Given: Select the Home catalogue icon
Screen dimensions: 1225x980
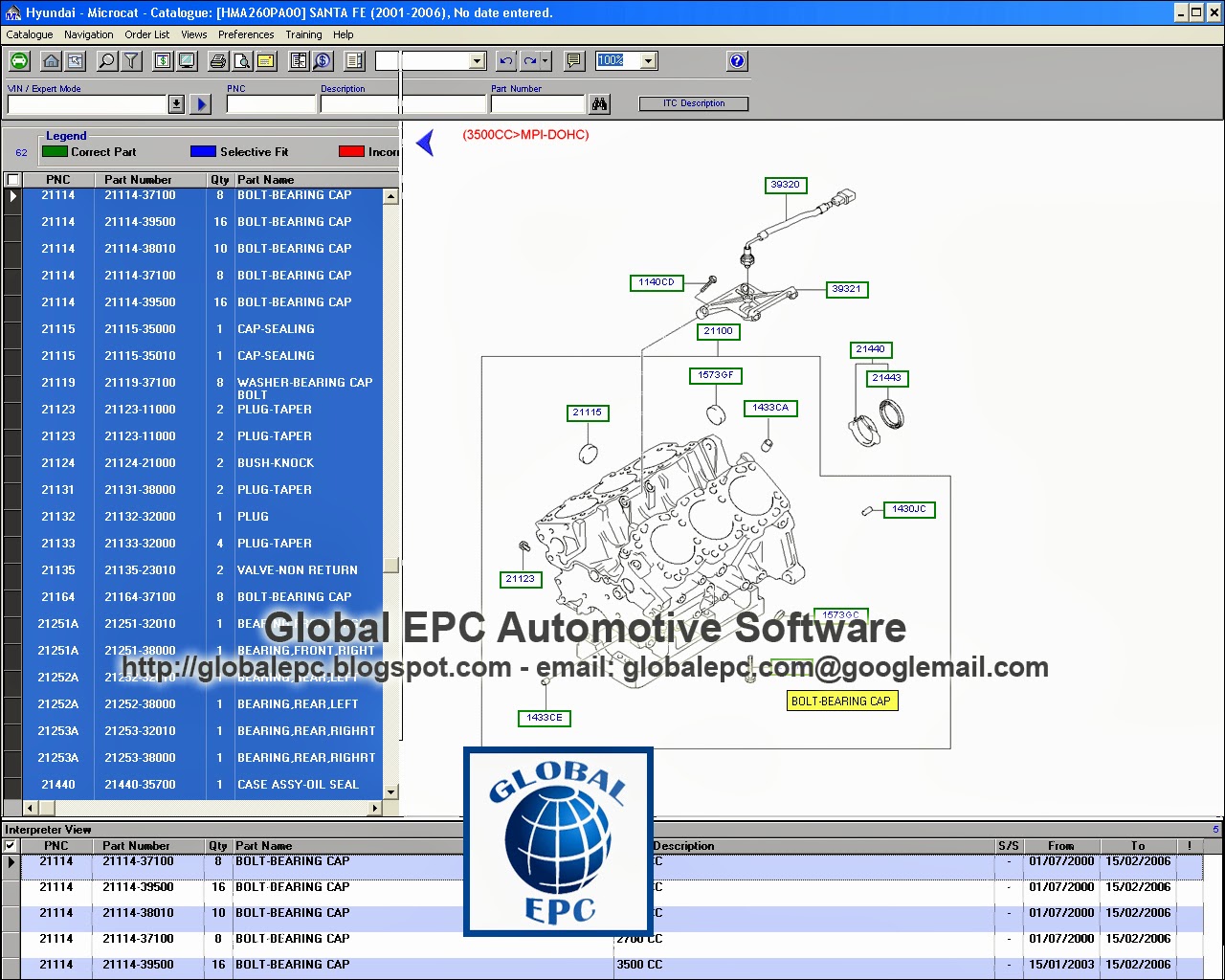Looking at the screenshot, I should tap(50, 60).
